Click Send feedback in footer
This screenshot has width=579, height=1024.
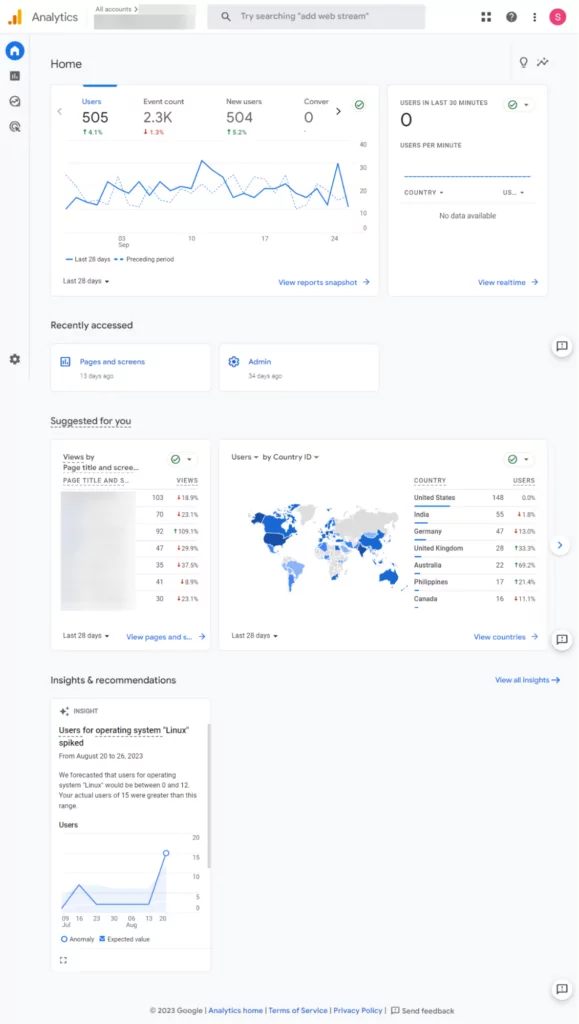pos(422,1010)
